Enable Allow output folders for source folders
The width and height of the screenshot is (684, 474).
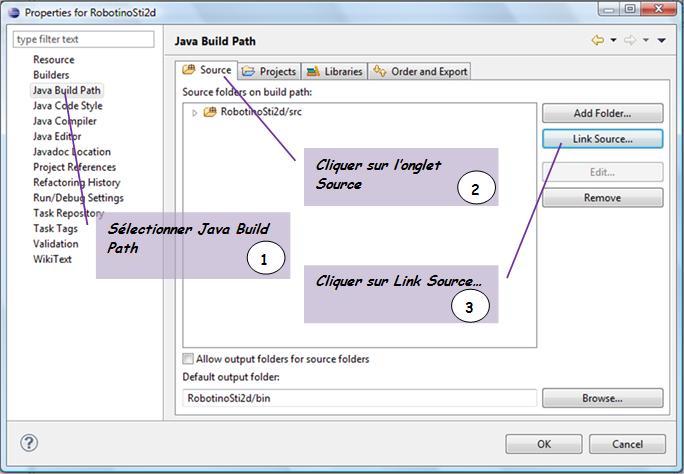(188, 359)
